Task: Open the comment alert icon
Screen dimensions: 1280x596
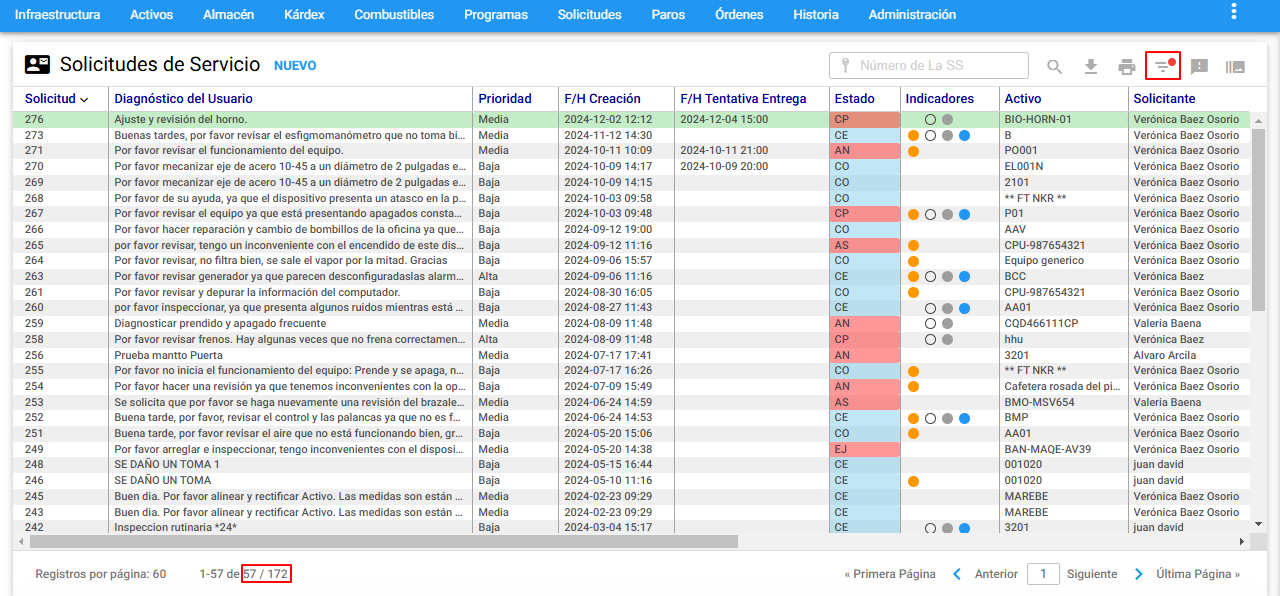Action: (x=1200, y=67)
